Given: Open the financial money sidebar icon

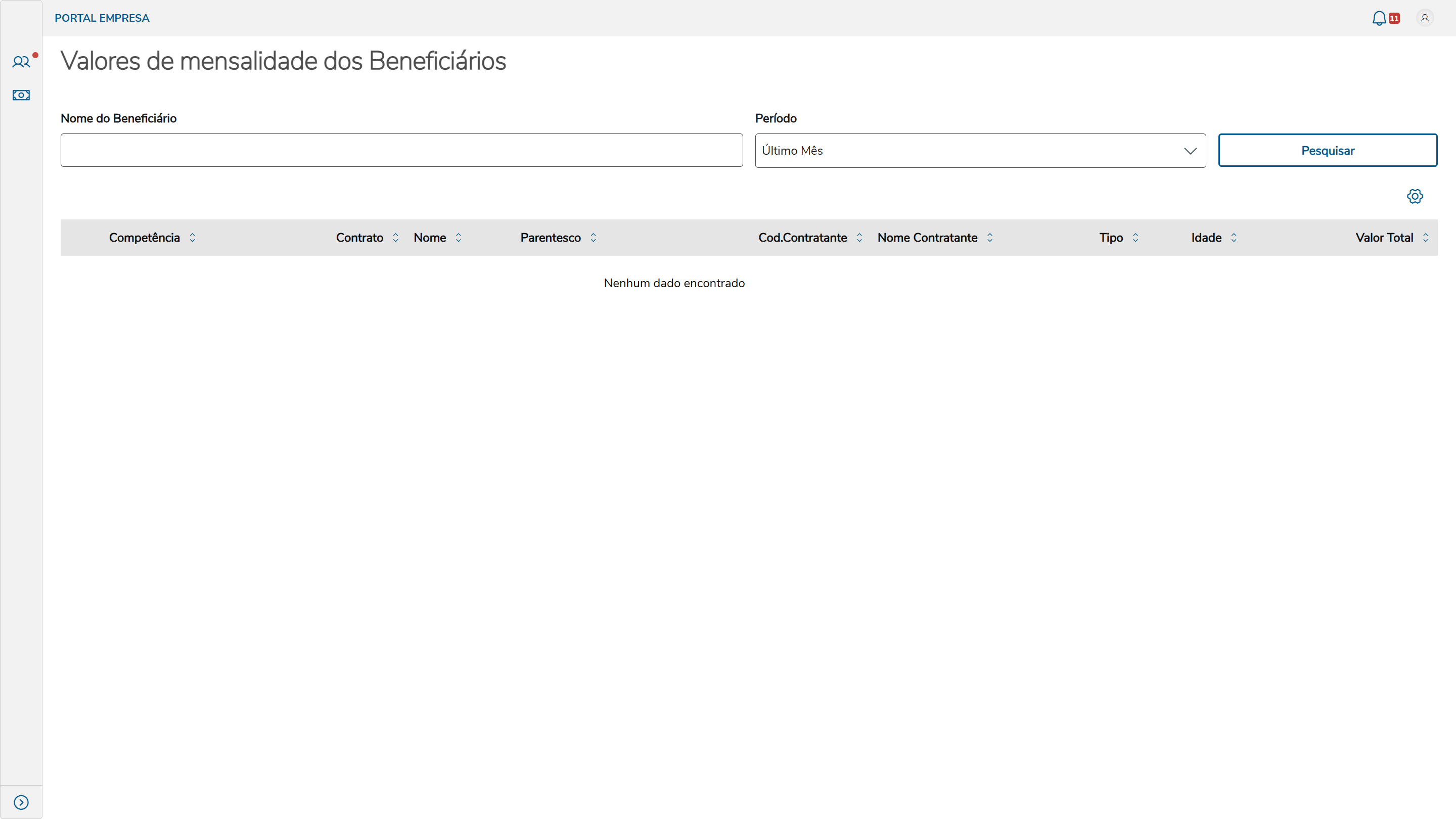Looking at the screenshot, I should tap(21, 95).
